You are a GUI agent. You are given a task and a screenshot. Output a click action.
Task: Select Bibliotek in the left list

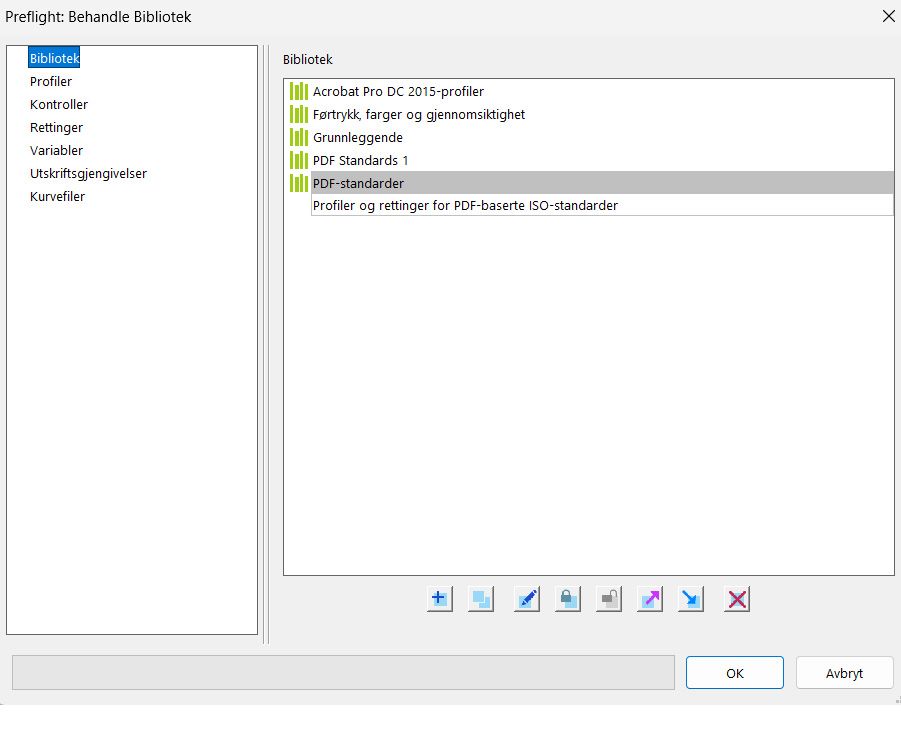(x=55, y=58)
